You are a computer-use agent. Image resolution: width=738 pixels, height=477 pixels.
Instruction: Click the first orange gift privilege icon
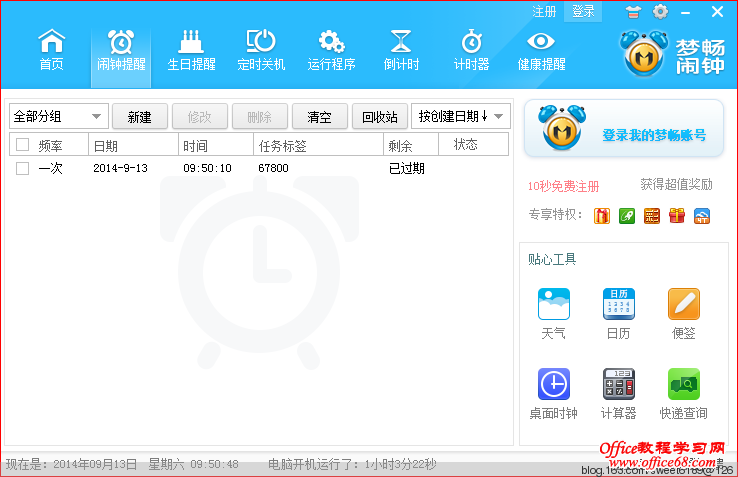pyautogui.click(x=602, y=216)
